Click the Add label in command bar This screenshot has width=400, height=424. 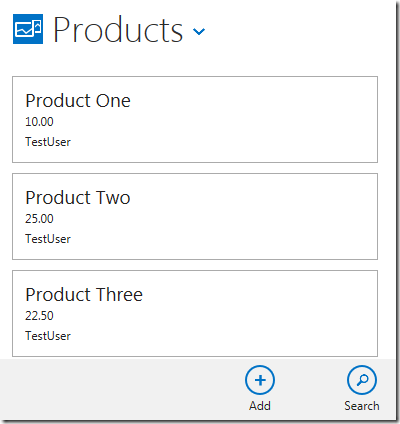(x=260, y=406)
